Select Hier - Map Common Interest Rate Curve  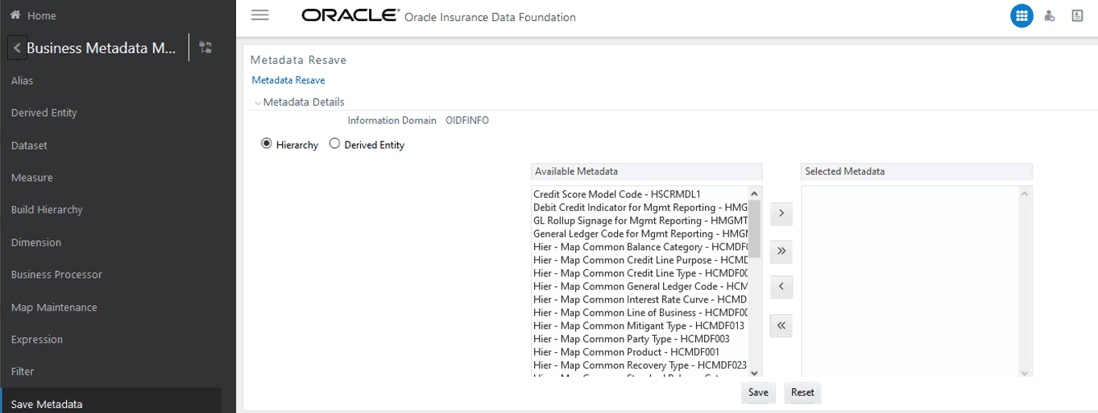tap(641, 299)
